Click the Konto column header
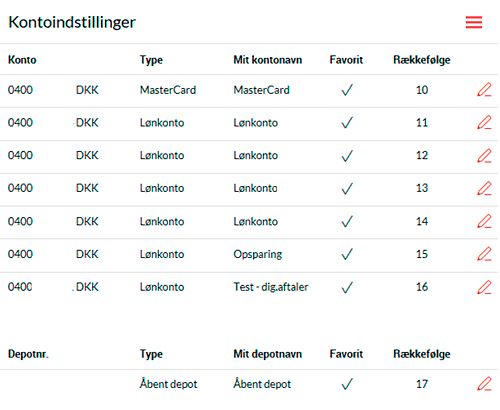This screenshot has height=410, width=500. [x=22, y=60]
